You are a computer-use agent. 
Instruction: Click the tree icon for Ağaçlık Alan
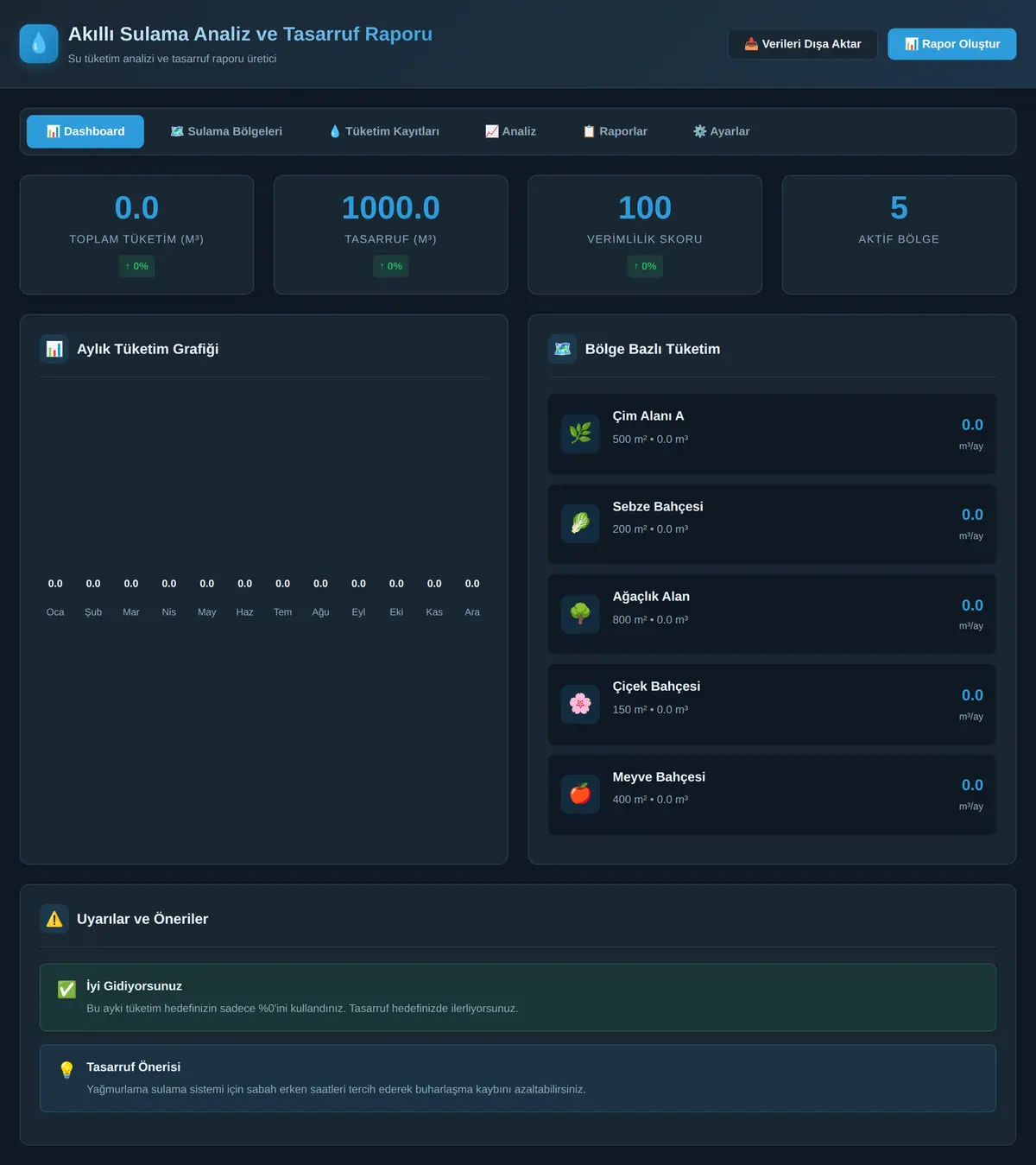580,614
